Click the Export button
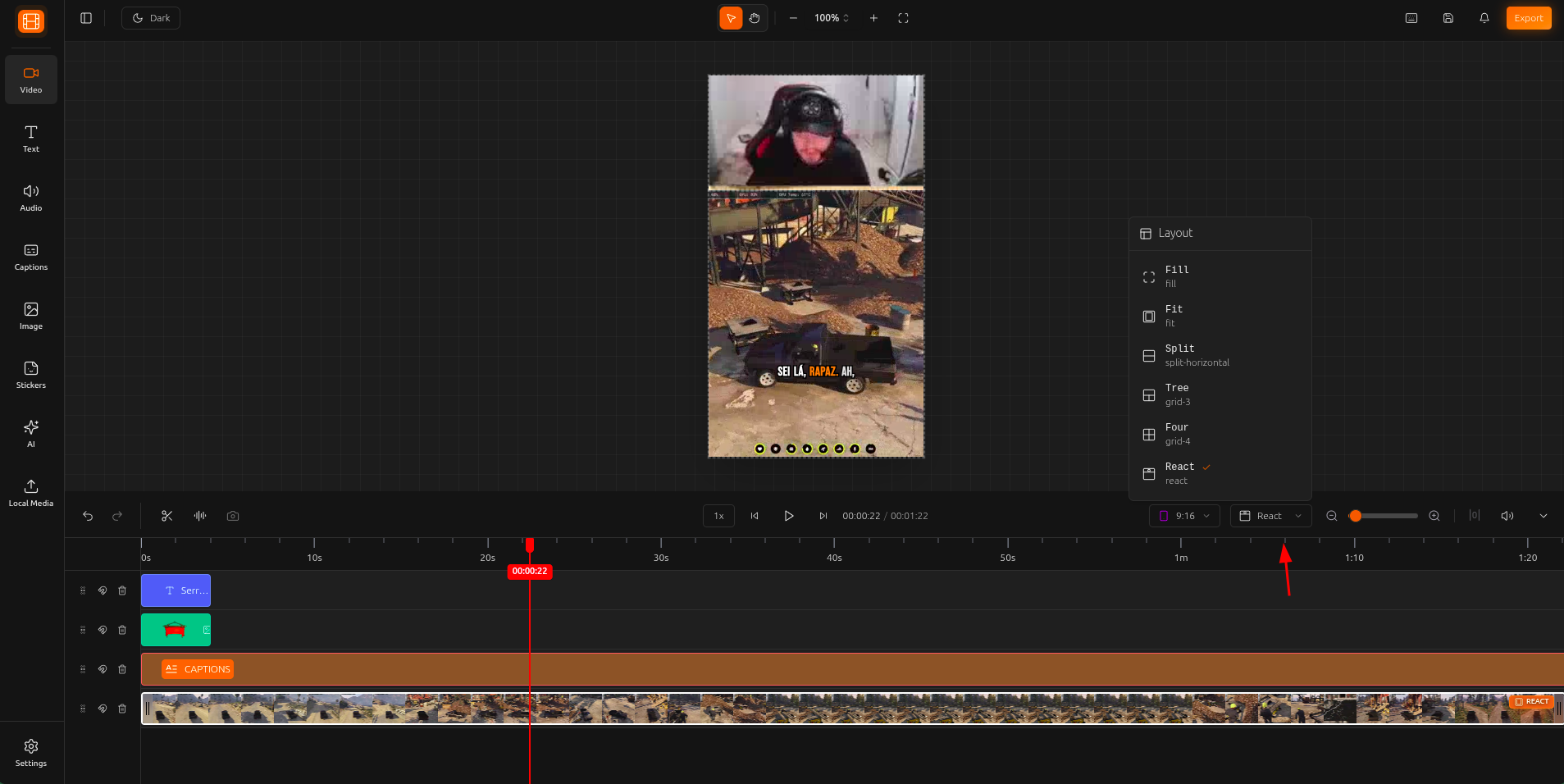The image size is (1564, 784). (1528, 18)
